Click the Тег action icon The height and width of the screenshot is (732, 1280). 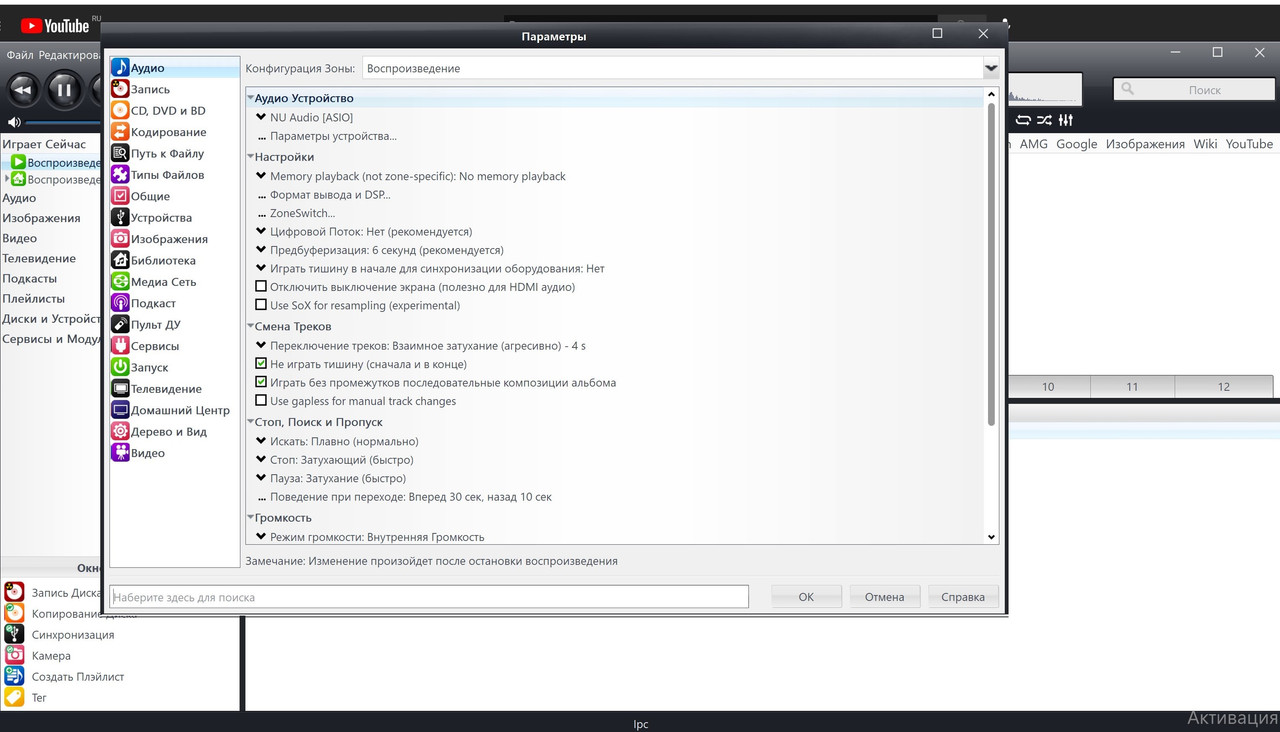(14, 697)
